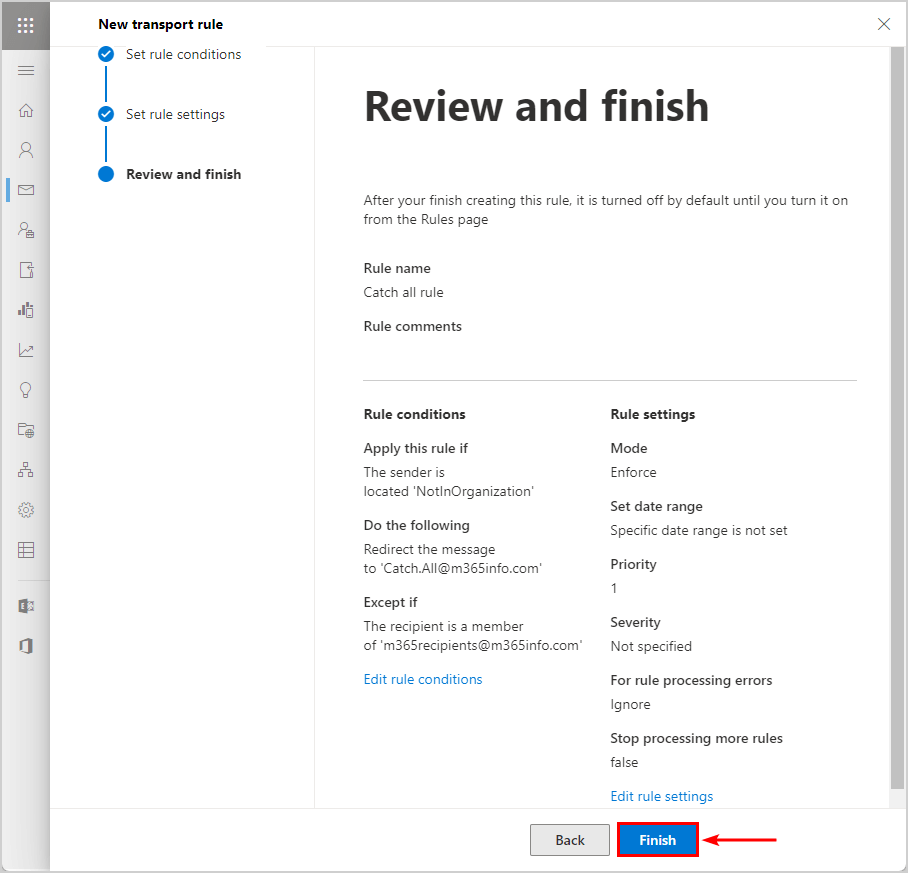Screen dimensions: 908x873
Task: Open Reports bar chart icon in sidebar
Action: point(25,310)
